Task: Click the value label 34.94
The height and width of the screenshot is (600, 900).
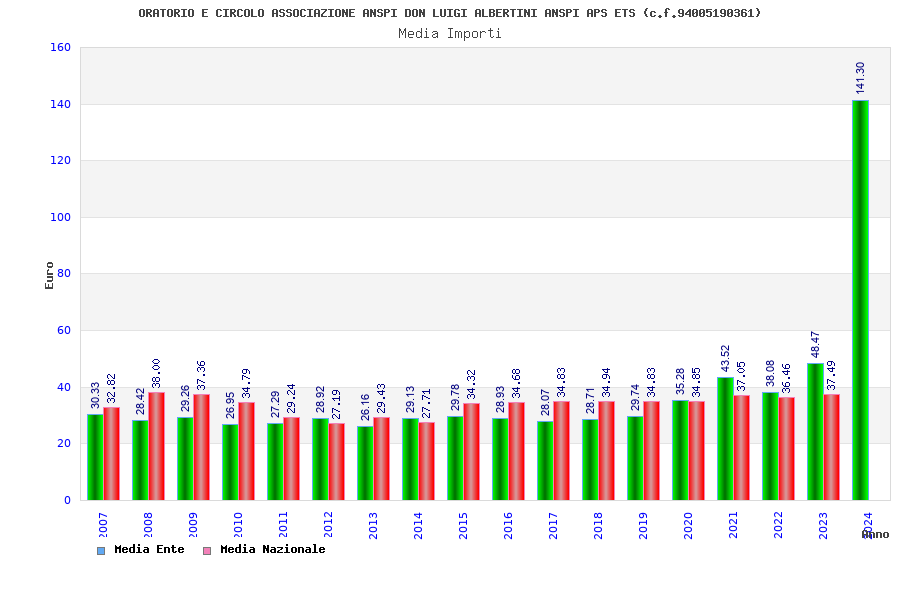Action: [606, 382]
